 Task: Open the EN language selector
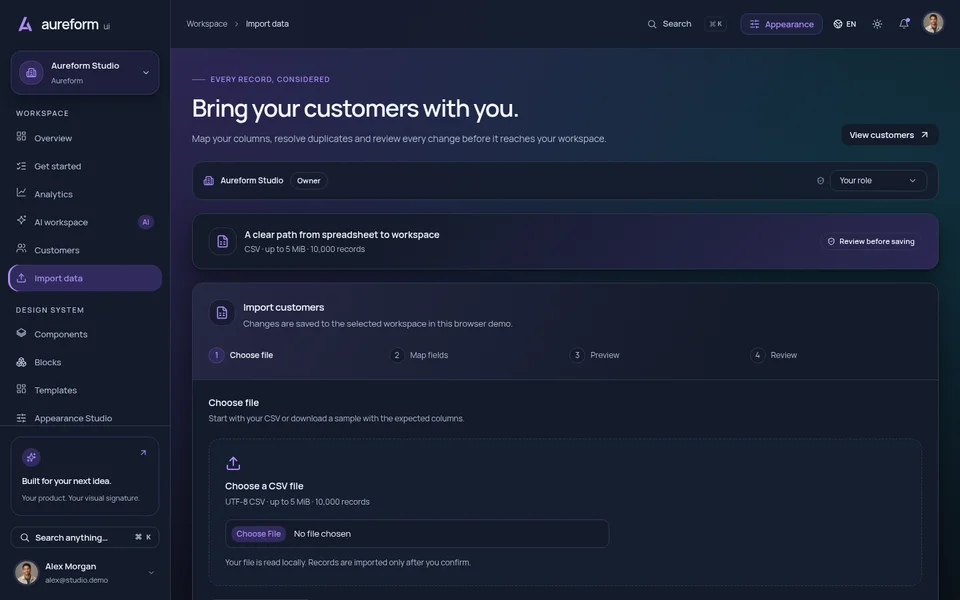tap(845, 24)
